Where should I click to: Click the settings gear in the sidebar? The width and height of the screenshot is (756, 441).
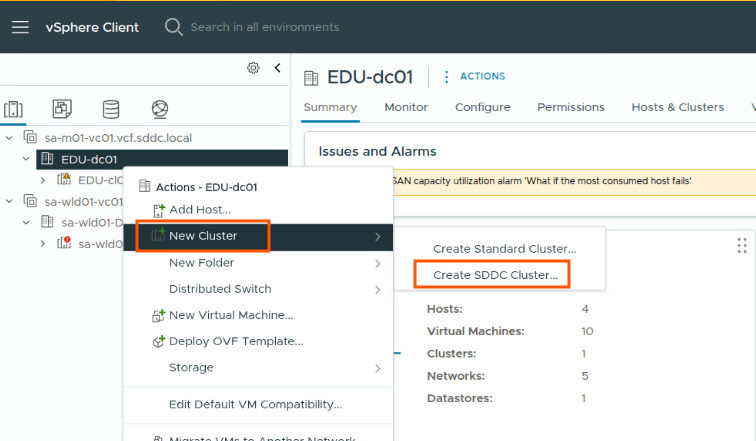point(253,68)
